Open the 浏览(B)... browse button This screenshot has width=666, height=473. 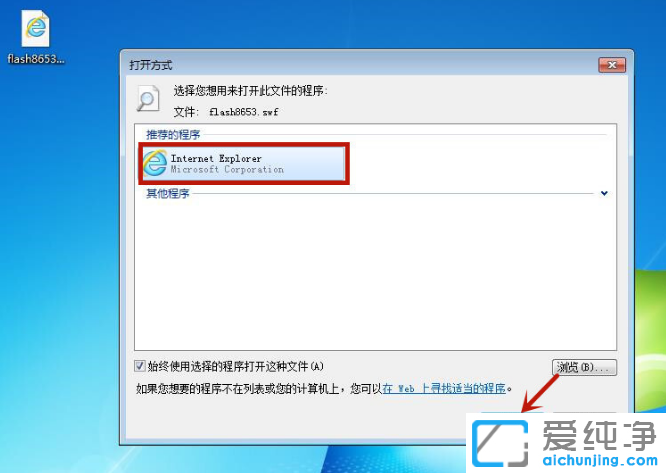coord(584,367)
